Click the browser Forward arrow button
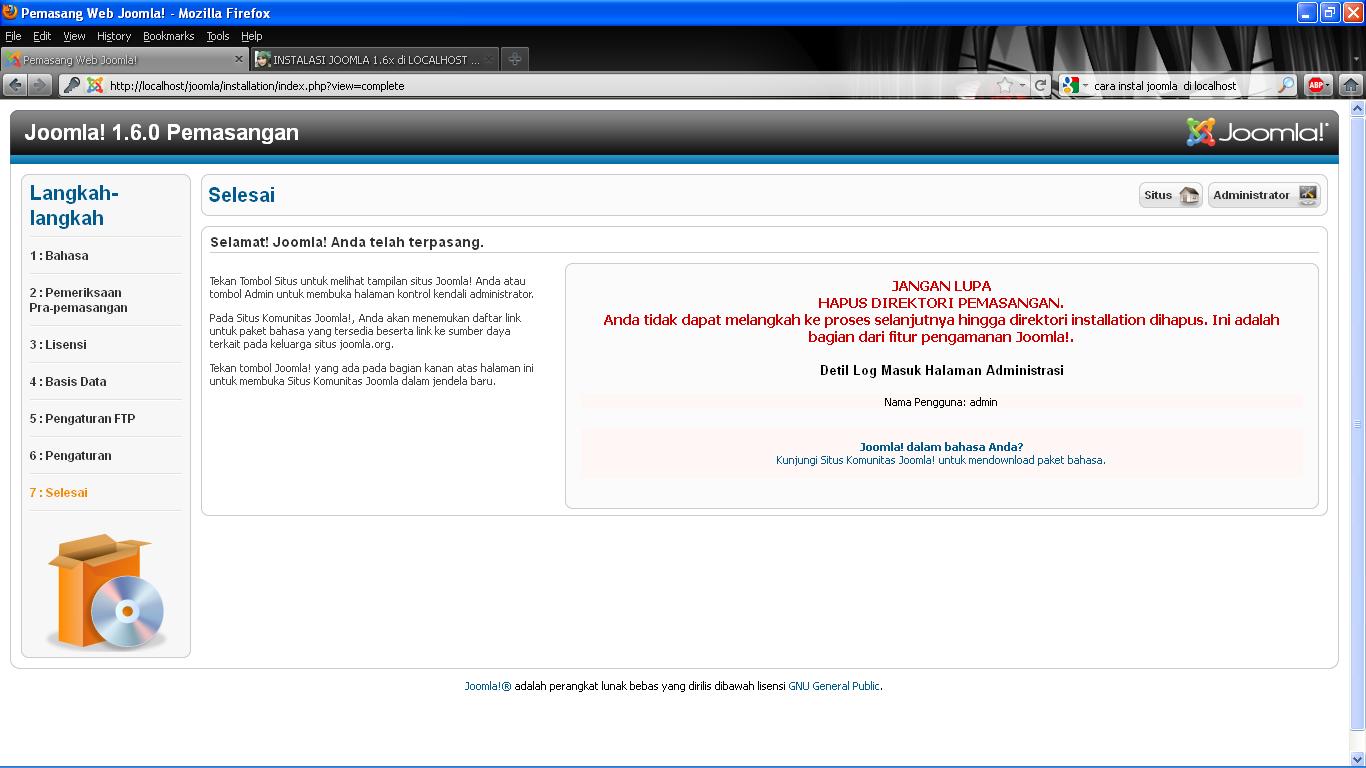The height and width of the screenshot is (768, 1366). coord(39,86)
